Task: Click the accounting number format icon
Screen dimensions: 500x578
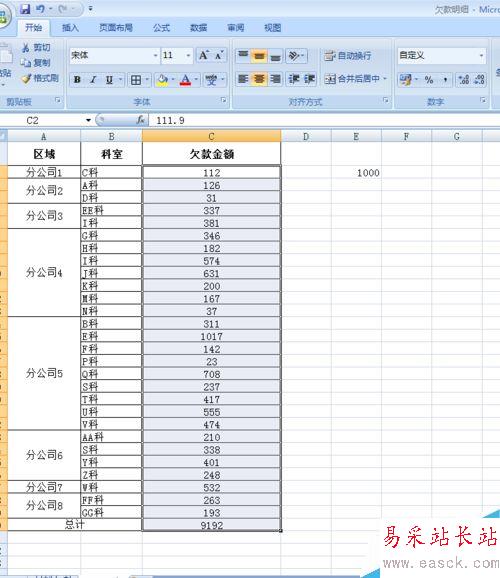Action: pyautogui.click(x=406, y=79)
